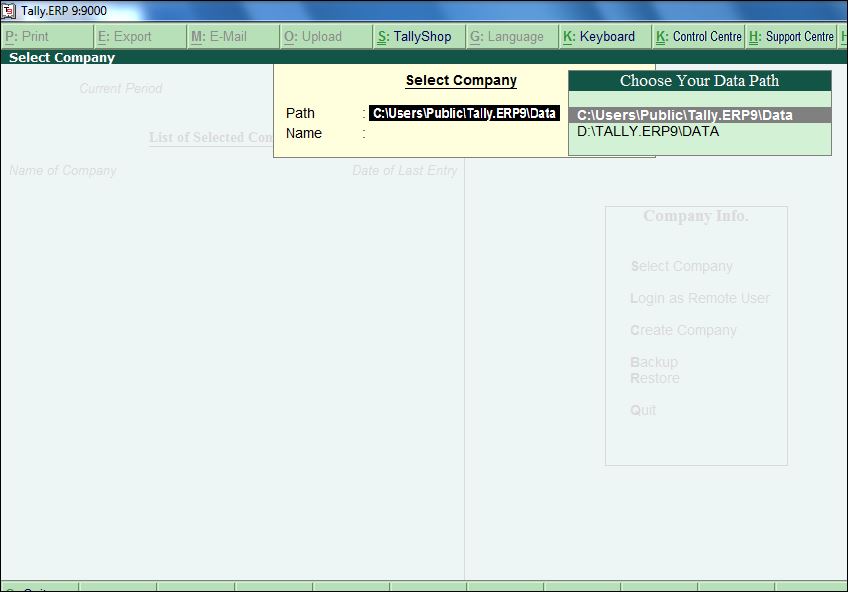Click Quit in Company Info menu
The image size is (848, 592).
coord(642,410)
